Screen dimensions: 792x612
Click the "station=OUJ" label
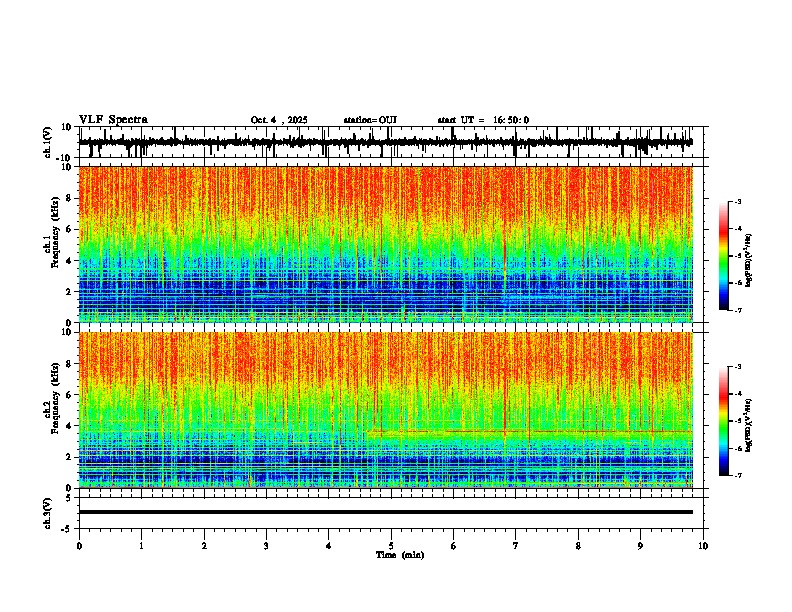click(x=370, y=120)
